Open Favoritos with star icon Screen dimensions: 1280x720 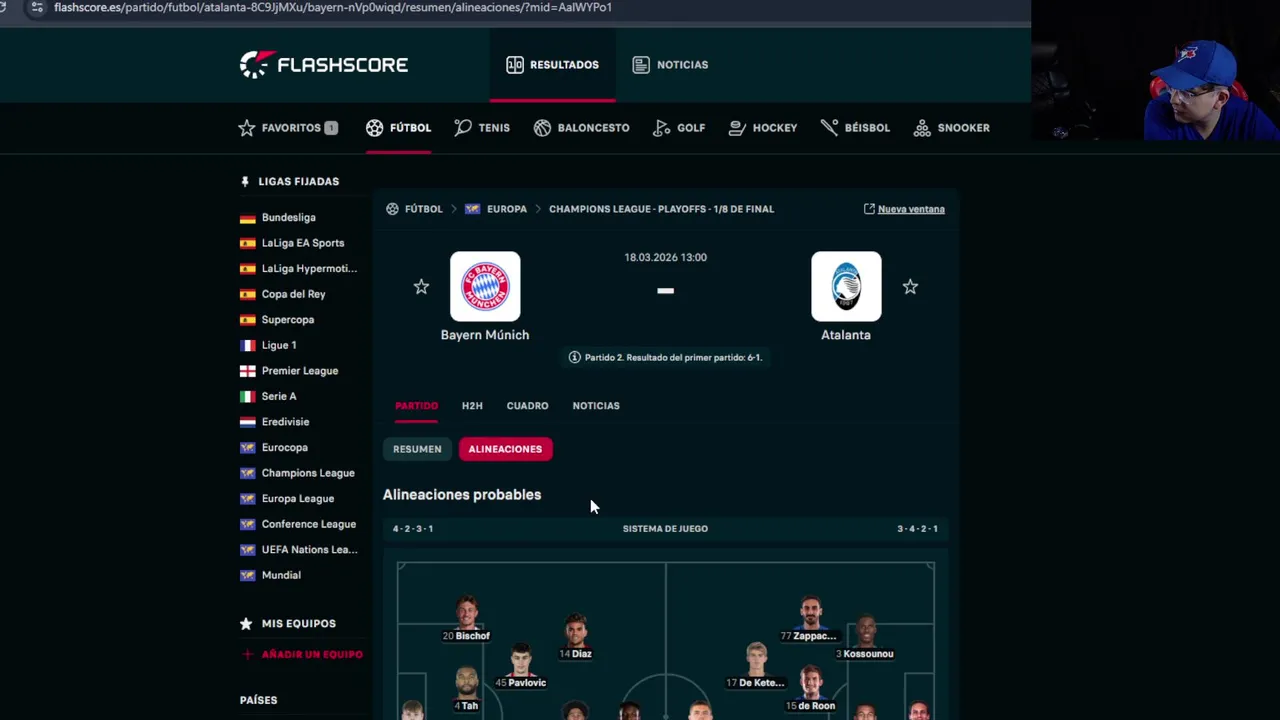[288, 128]
